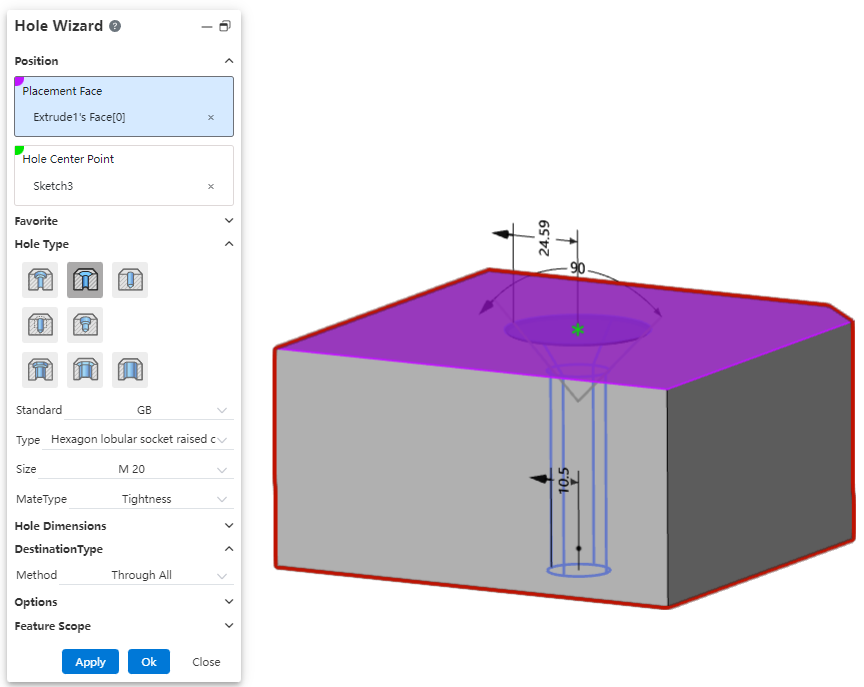Click the Hole Center Point selection box
The height and width of the screenshot is (687, 864).
pos(124,175)
